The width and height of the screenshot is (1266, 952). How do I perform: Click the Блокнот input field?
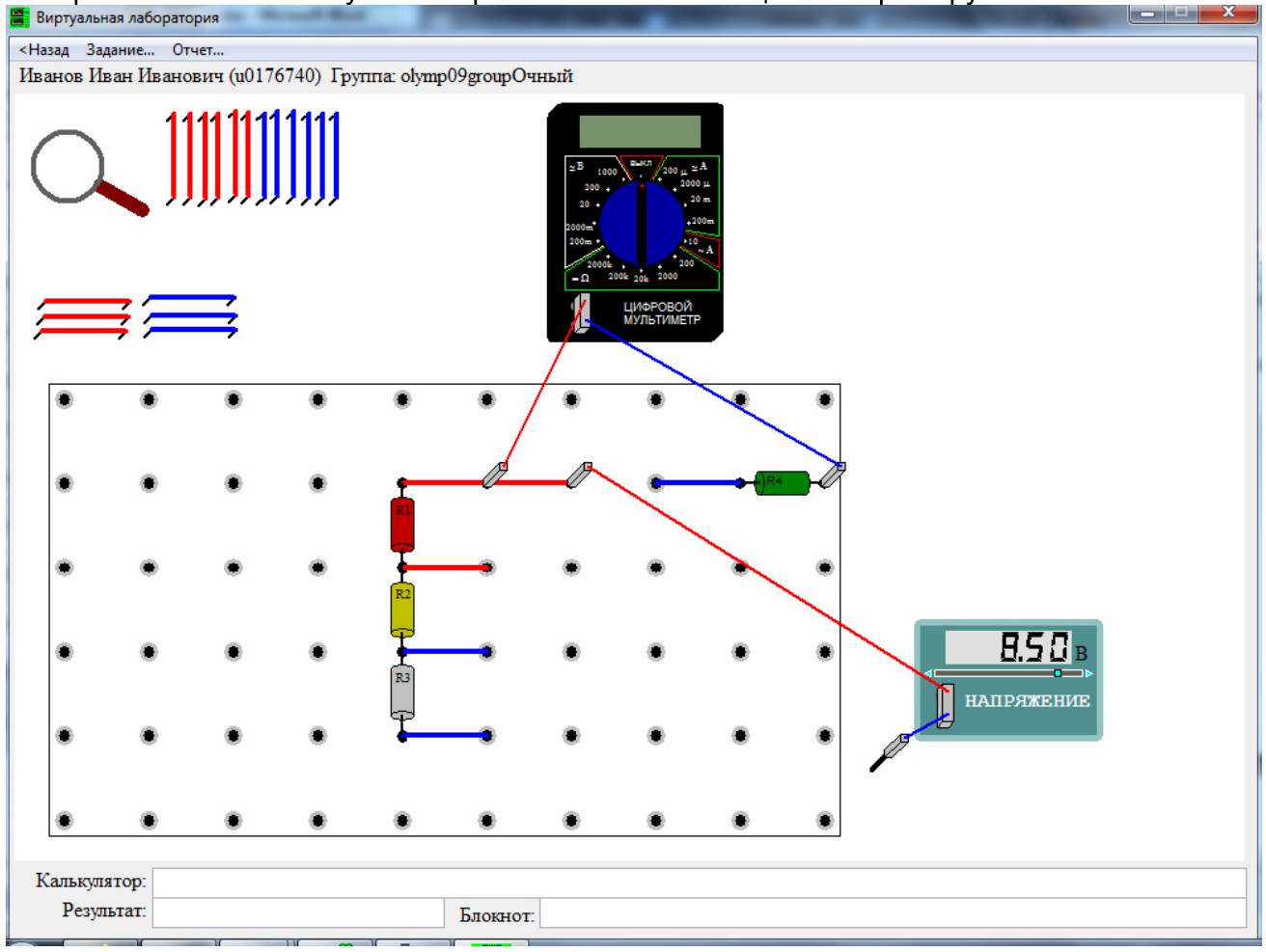(x=894, y=912)
